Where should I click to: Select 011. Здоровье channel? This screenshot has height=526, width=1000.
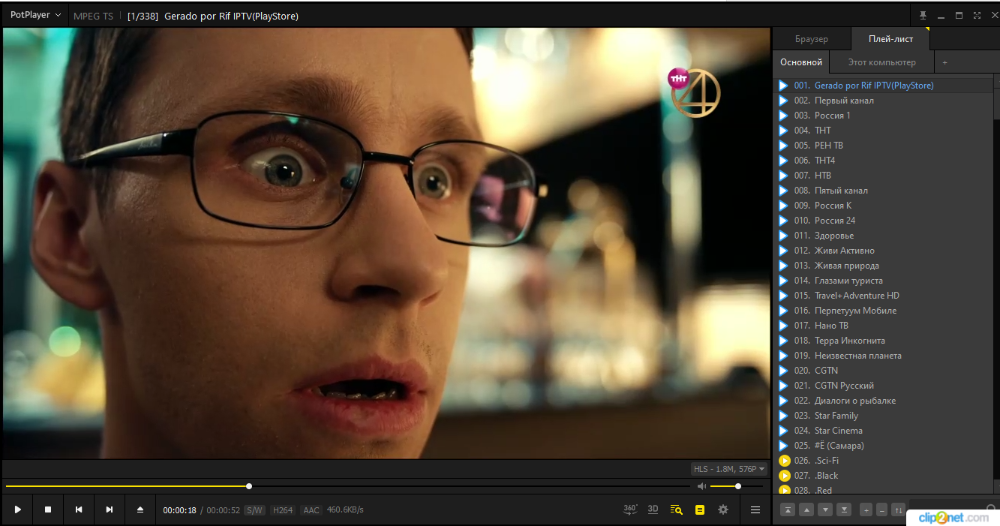pos(883,235)
